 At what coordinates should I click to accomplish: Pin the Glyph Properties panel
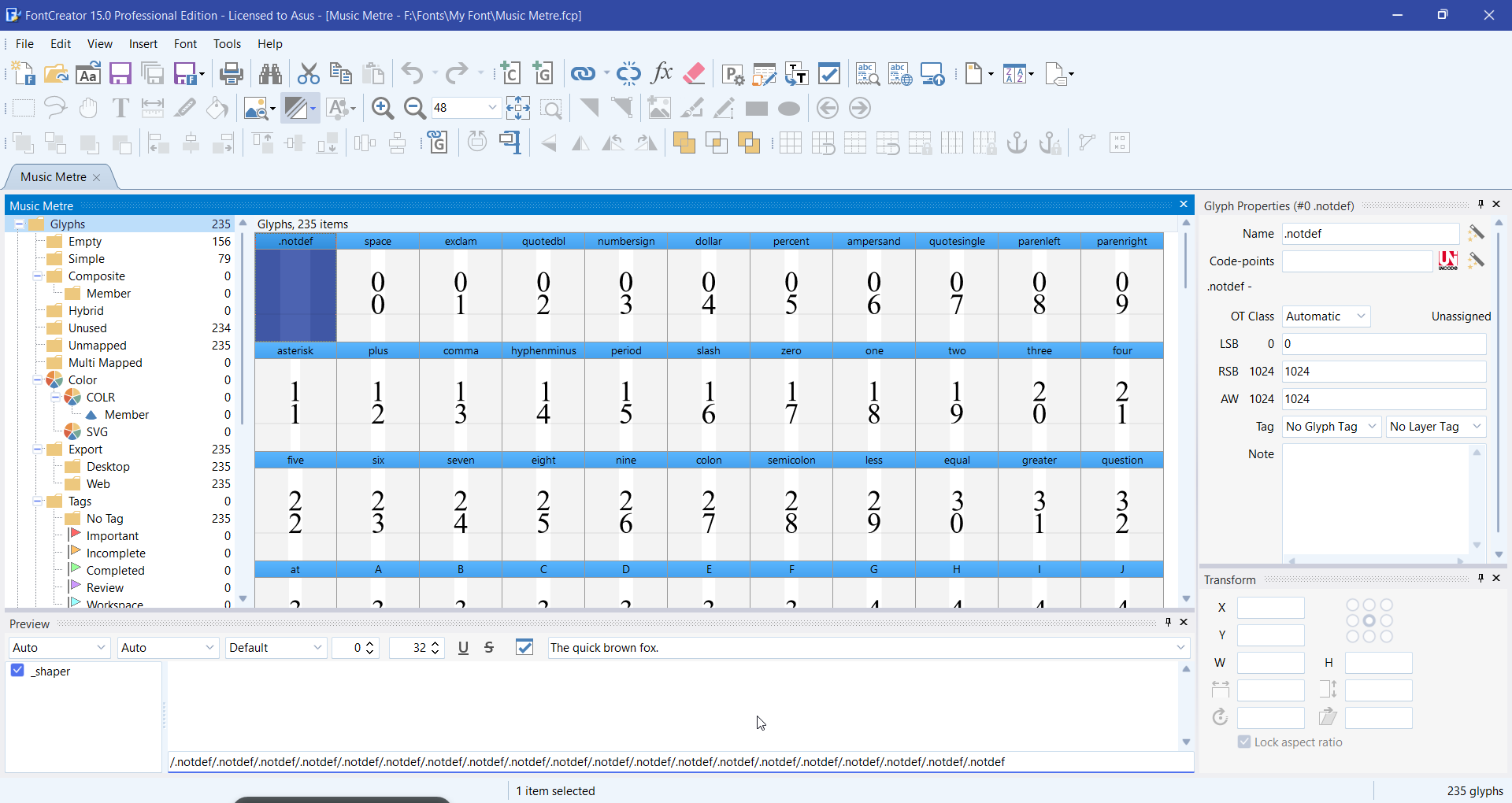pyautogui.click(x=1480, y=205)
